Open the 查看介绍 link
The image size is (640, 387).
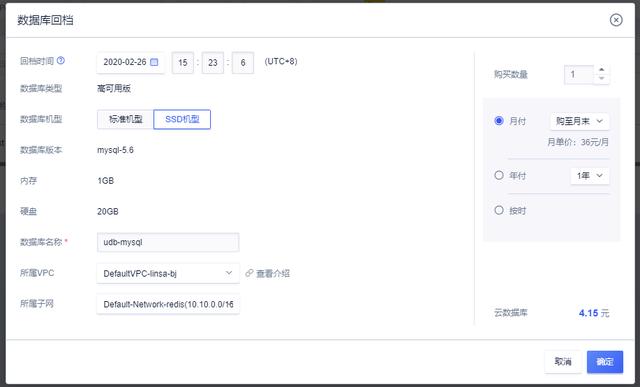(273, 273)
